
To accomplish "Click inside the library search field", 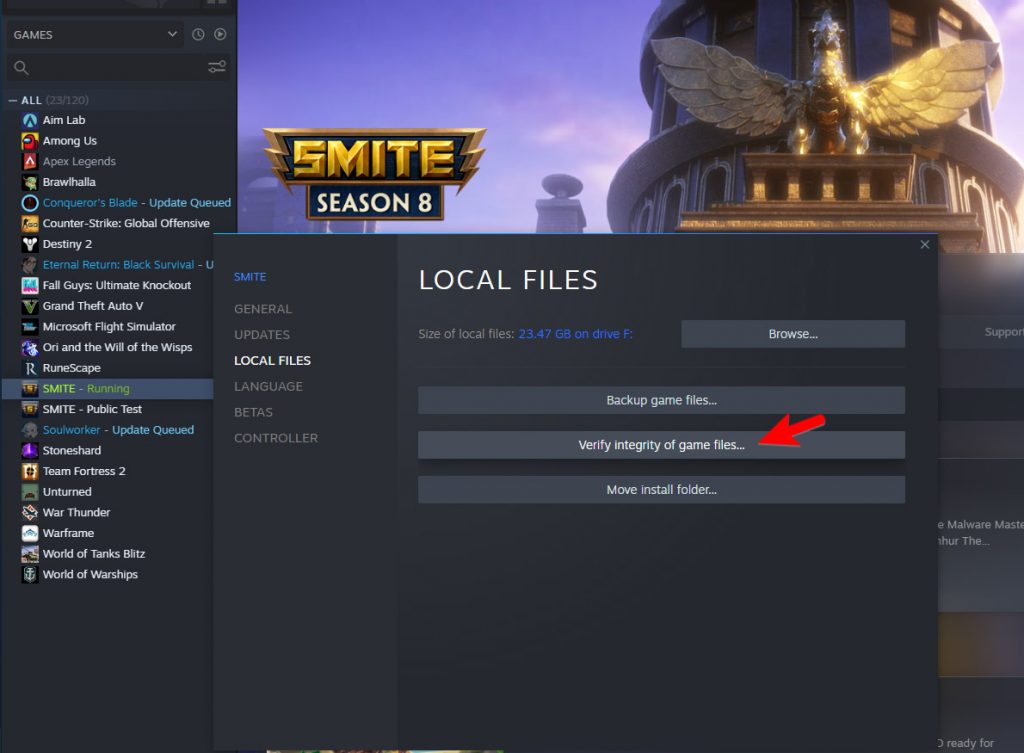I will [x=118, y=67].
